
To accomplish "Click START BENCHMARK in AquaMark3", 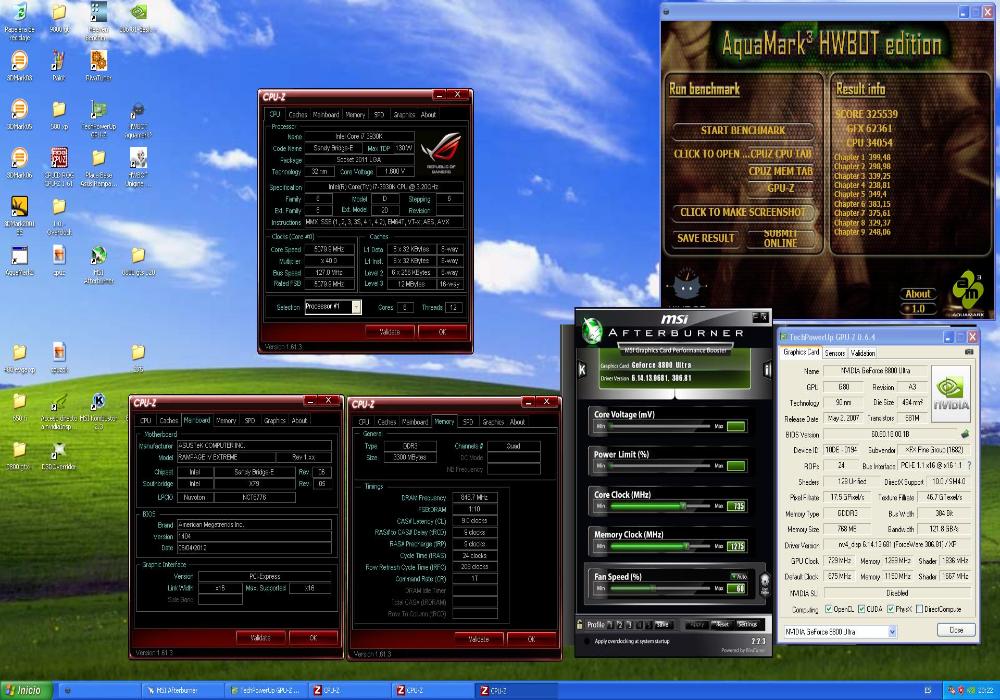I will (743, 130).
